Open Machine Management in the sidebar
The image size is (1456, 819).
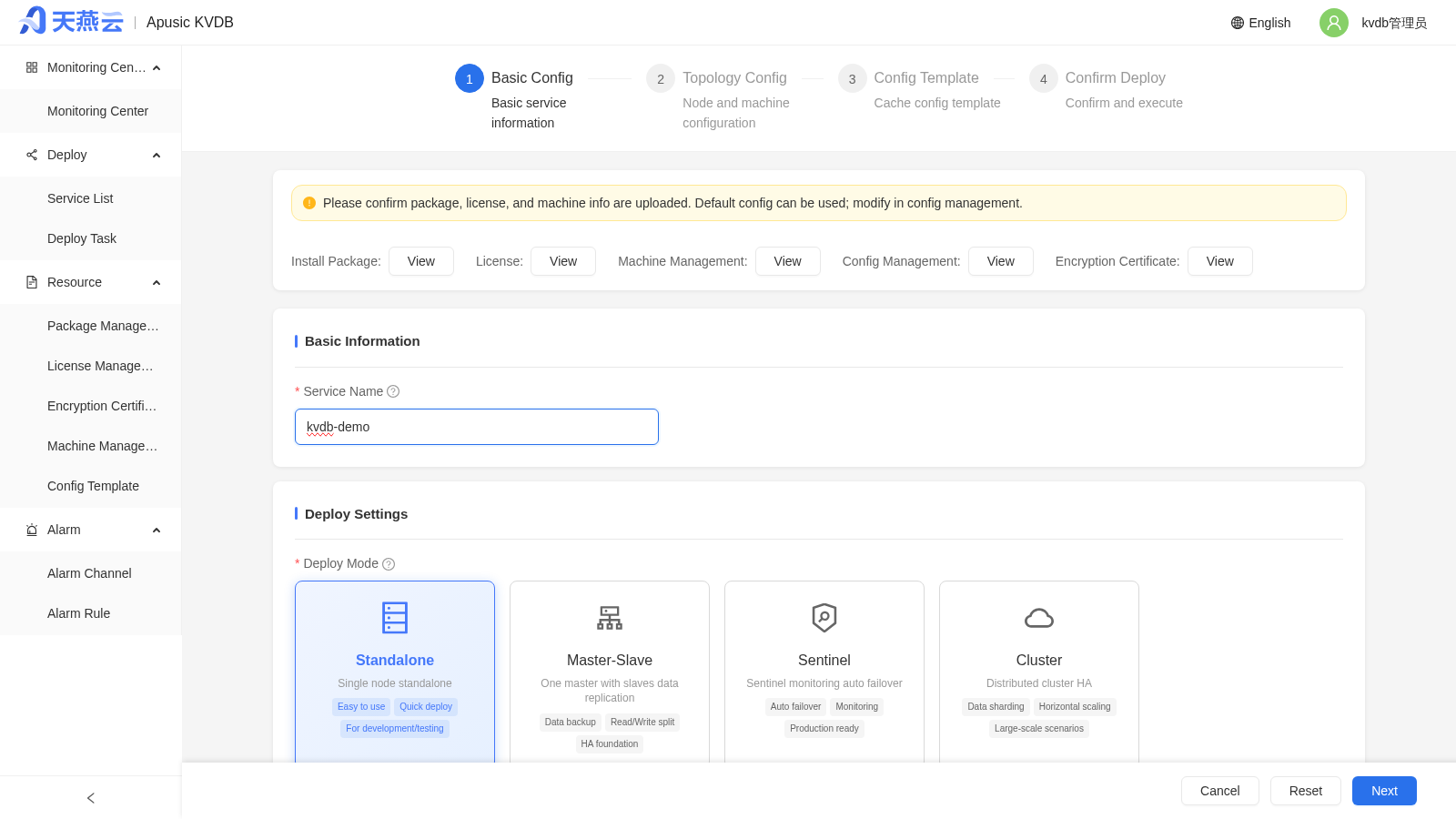pos(91,446)
